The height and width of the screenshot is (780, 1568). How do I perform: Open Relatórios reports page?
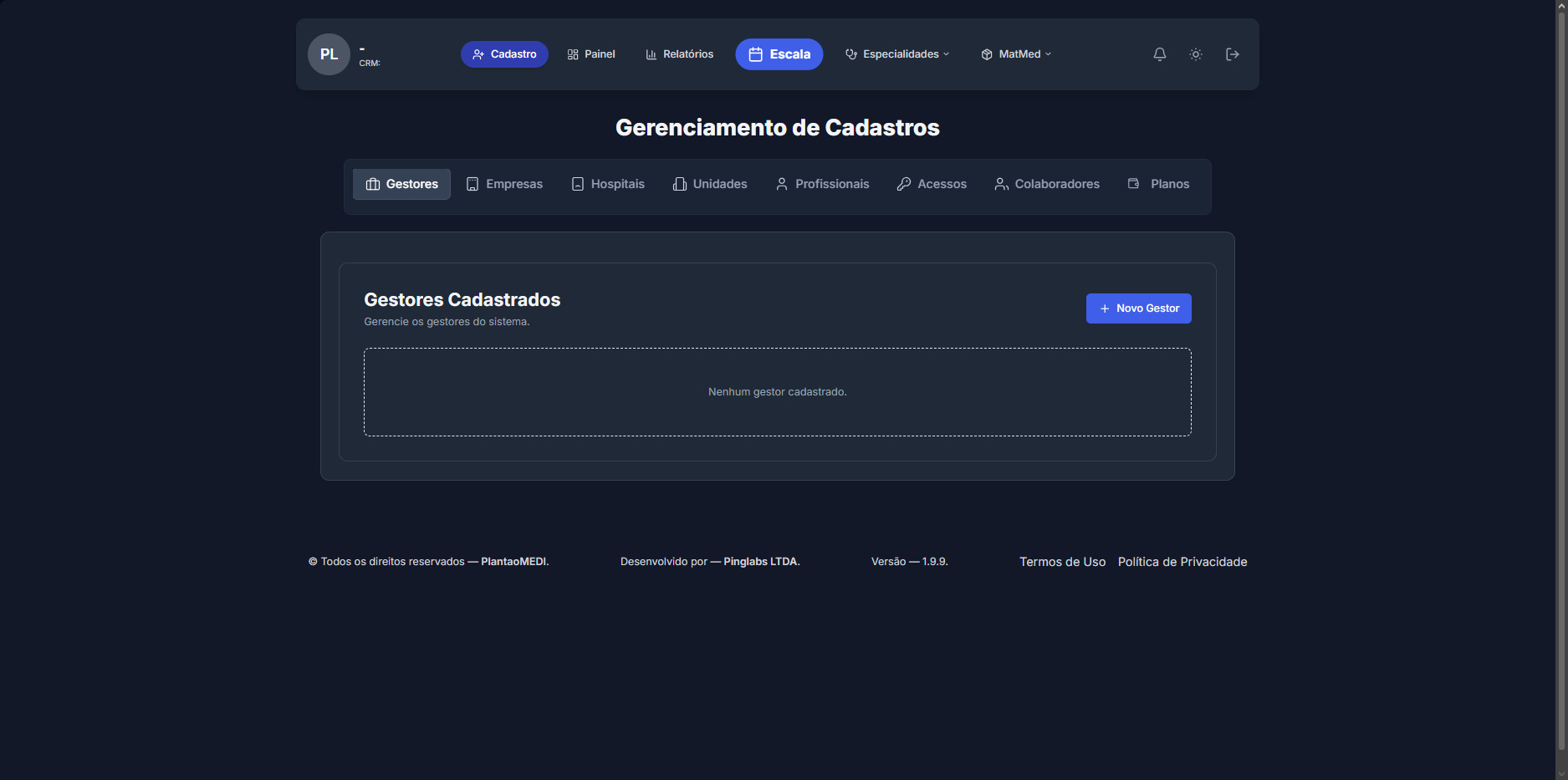pyautogui.click(x=679, y=54)
